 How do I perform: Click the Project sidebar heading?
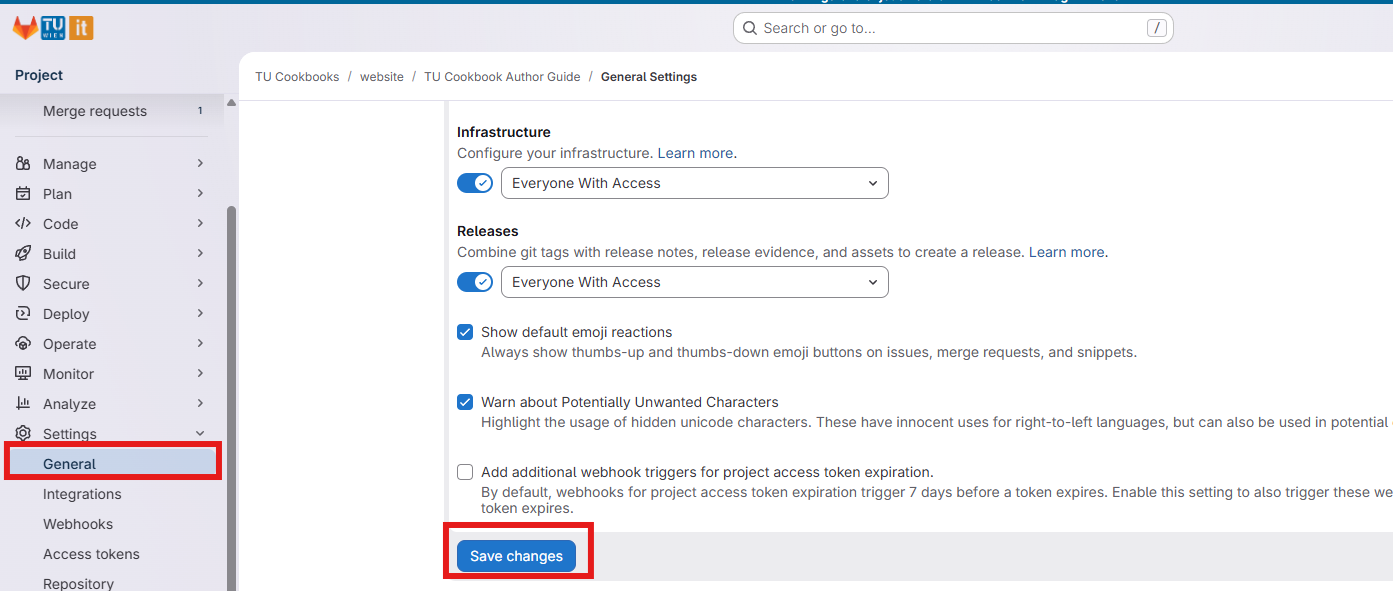(x=39, y=75)
